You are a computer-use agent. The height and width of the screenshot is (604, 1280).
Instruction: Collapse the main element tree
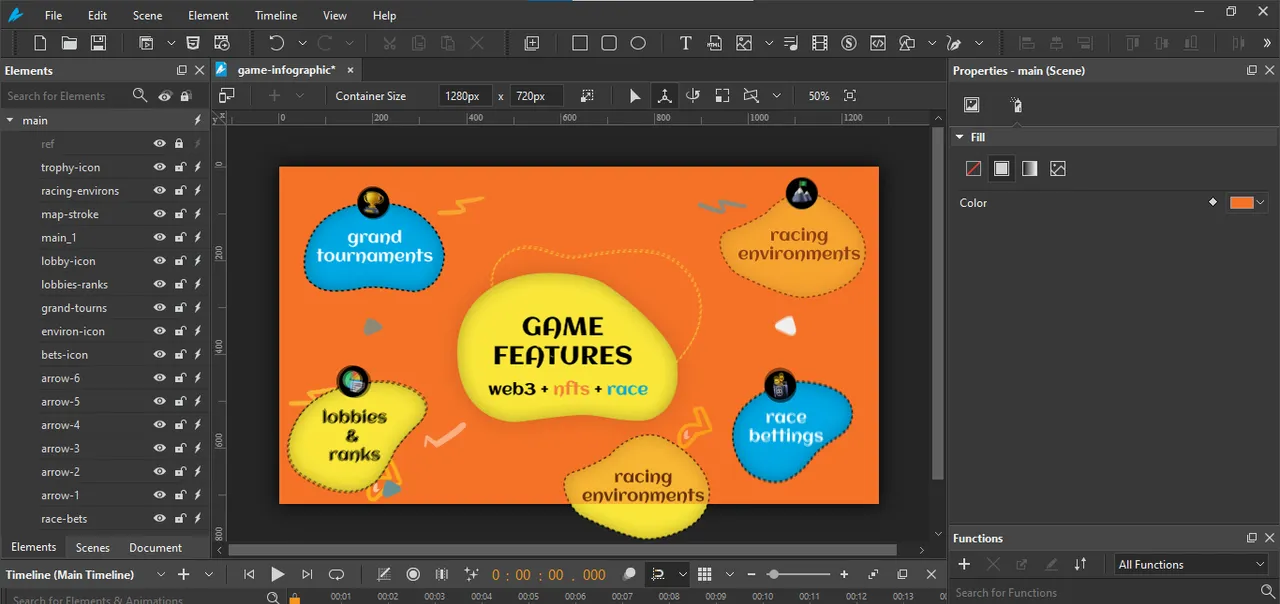tap(10, 120)
